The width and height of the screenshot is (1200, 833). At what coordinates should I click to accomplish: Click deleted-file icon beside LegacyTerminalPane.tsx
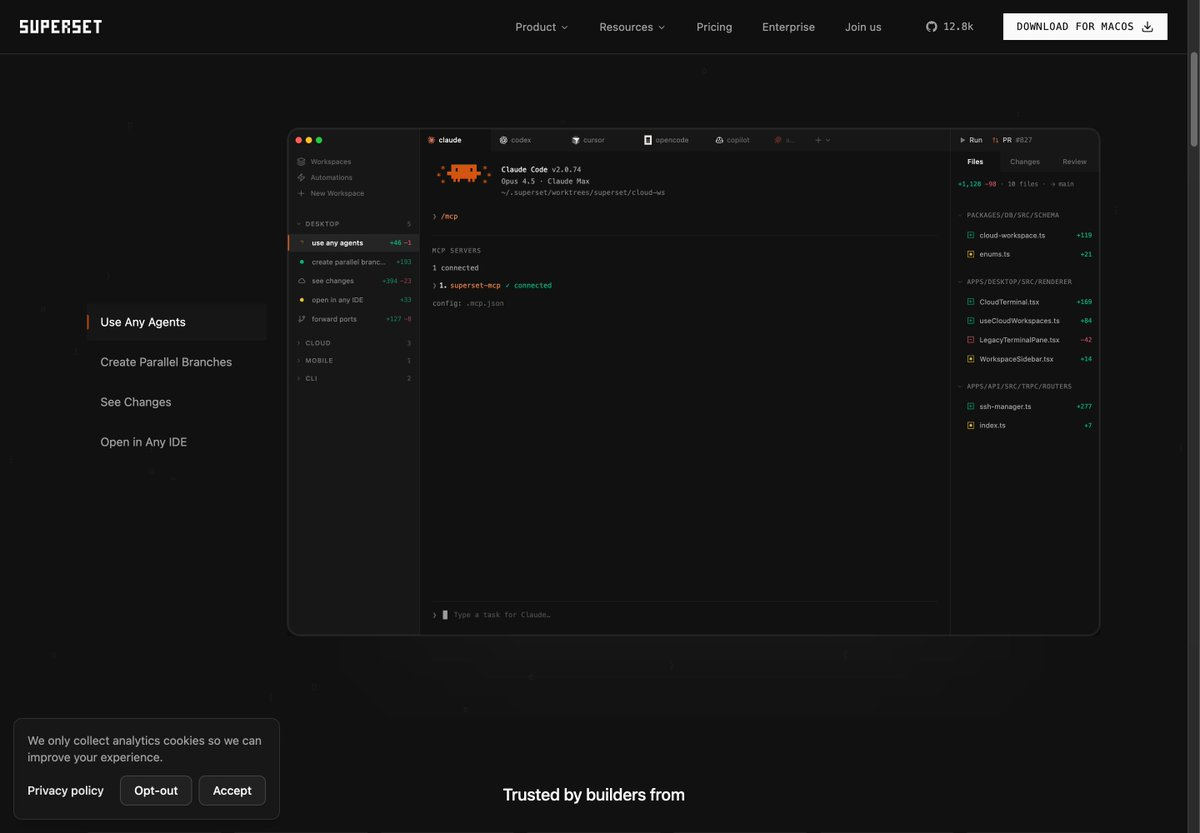(970, 340)
